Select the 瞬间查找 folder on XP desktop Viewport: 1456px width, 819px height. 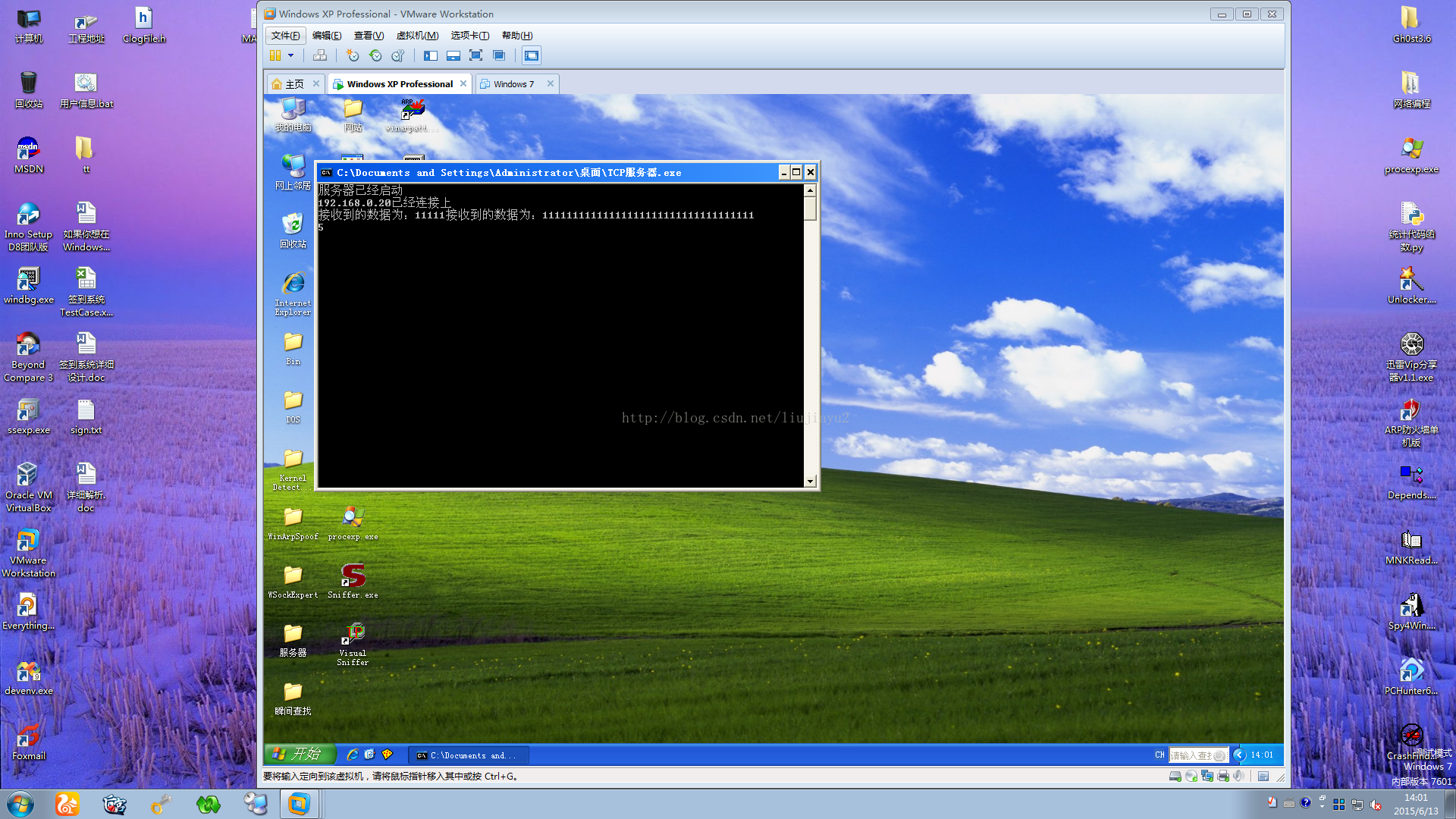(293, 698)
